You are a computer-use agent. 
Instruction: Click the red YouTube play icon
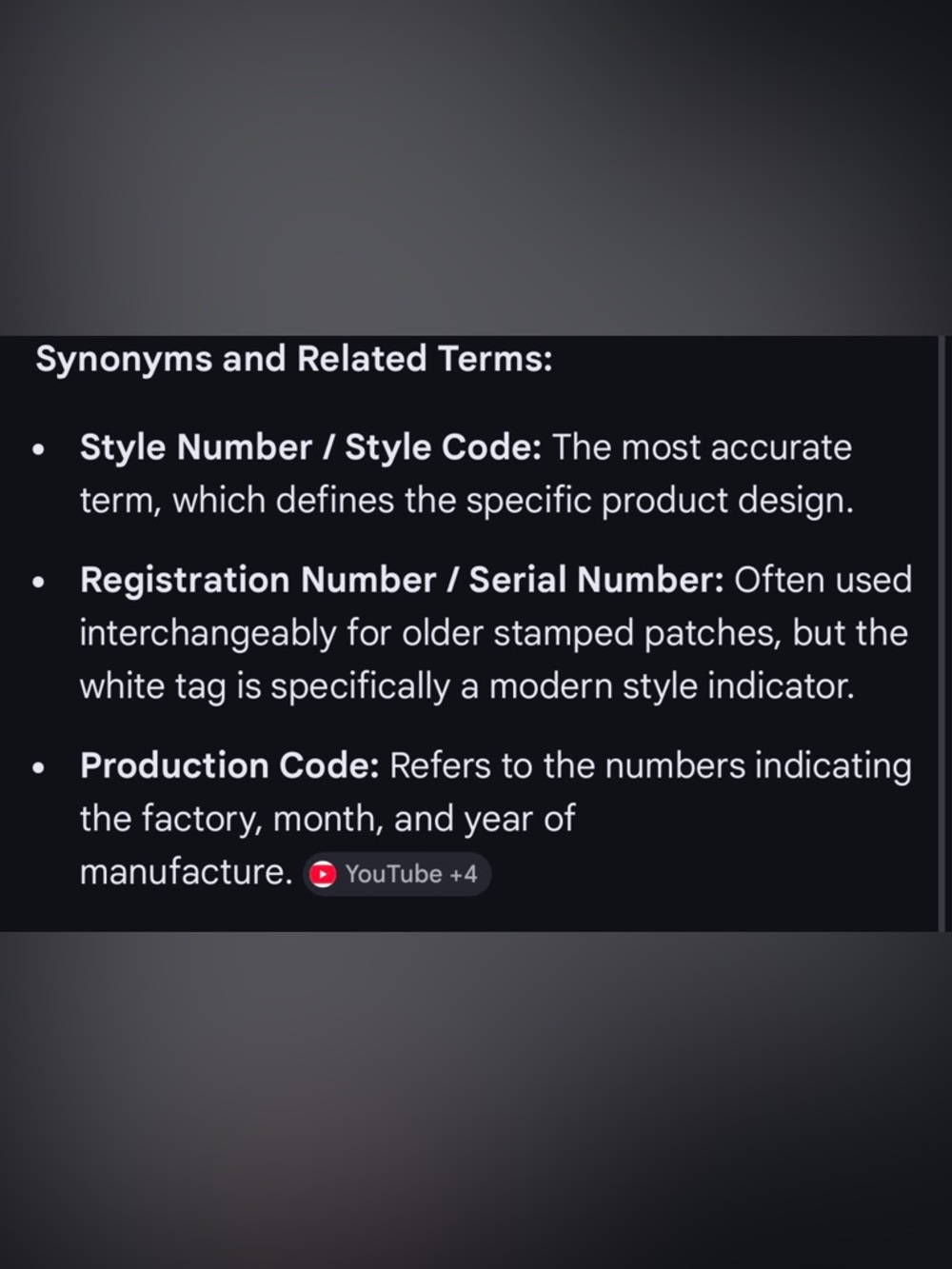click(x=324, y=874)
